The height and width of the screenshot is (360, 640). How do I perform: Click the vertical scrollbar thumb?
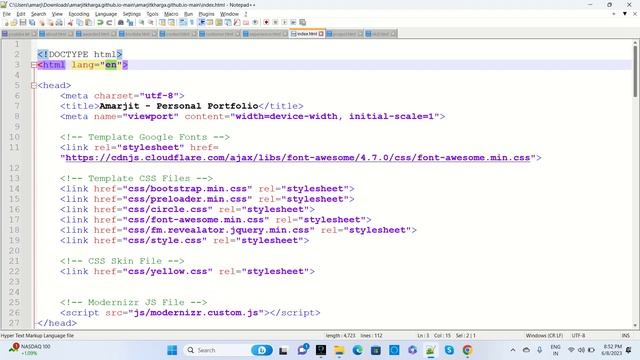click(635, 71)
